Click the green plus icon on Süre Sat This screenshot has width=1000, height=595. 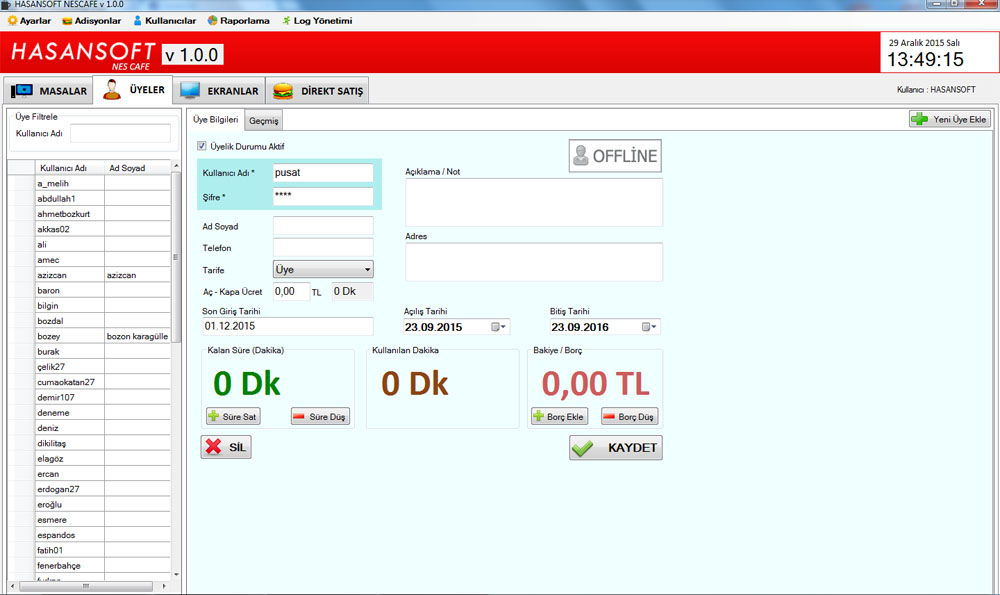(x=214, y=416)
